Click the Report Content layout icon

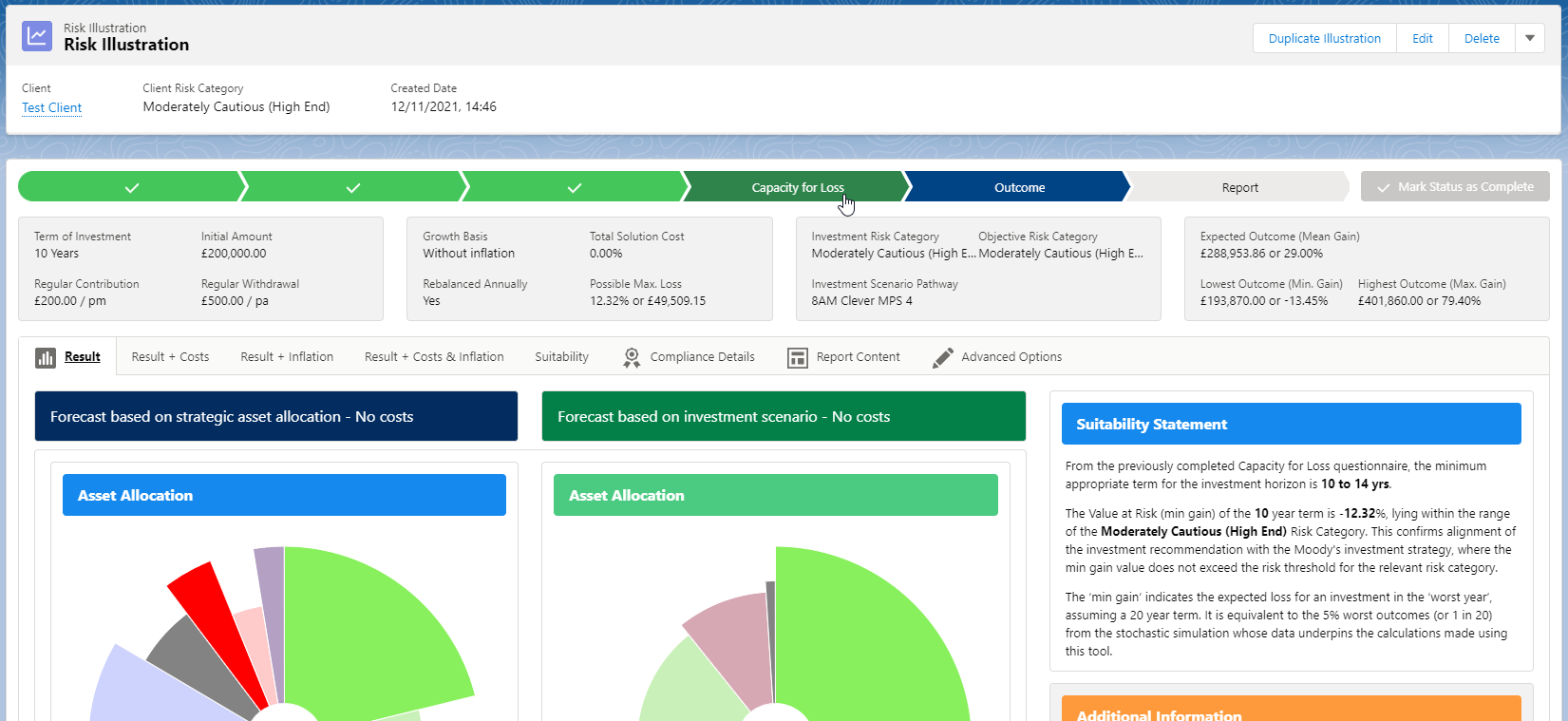798,357
